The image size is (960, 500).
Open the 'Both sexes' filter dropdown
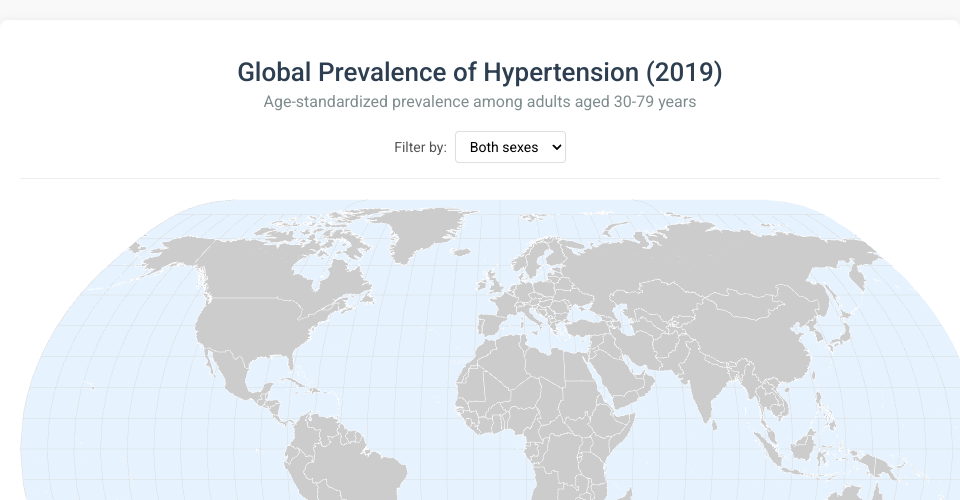pyautogui.click(x=510, y=147)
